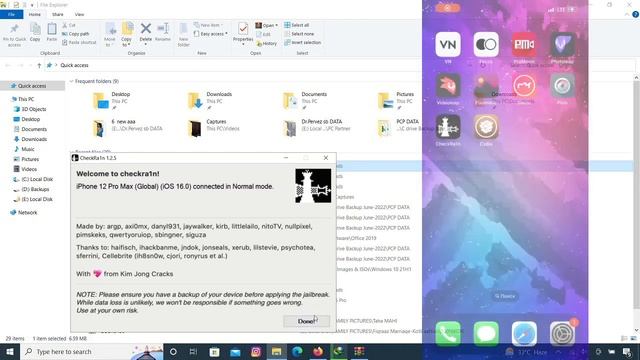Open Microsoft Store from the taskbar
Screen dimensions: 640x360
click(x=214, y=351)
